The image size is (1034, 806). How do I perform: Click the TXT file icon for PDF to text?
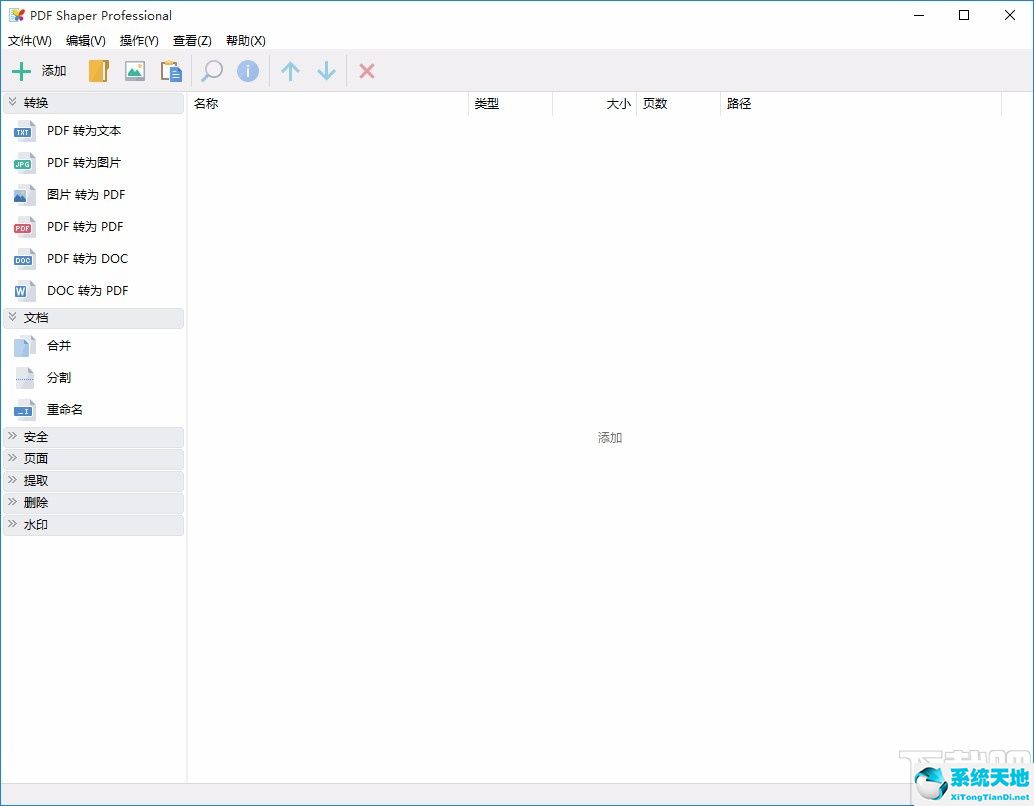click(x=24, y=131)
